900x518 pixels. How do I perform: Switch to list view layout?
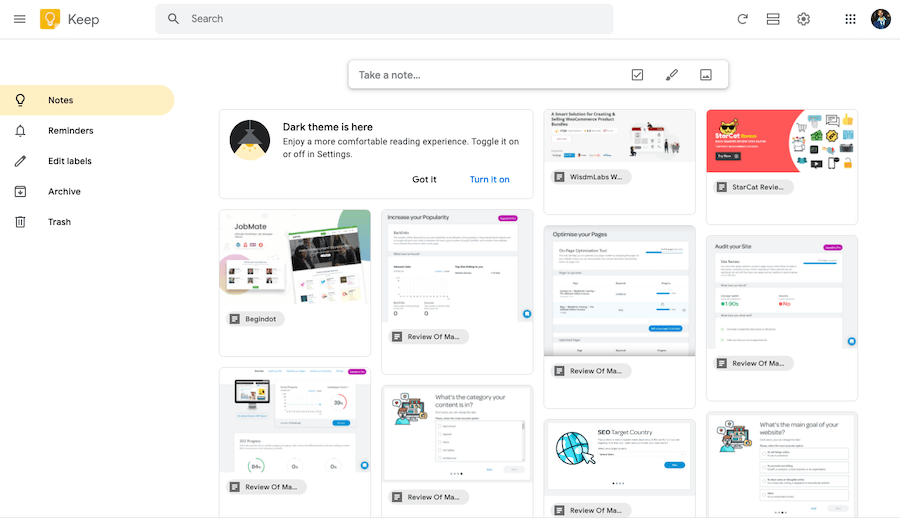tap(773, 19)
